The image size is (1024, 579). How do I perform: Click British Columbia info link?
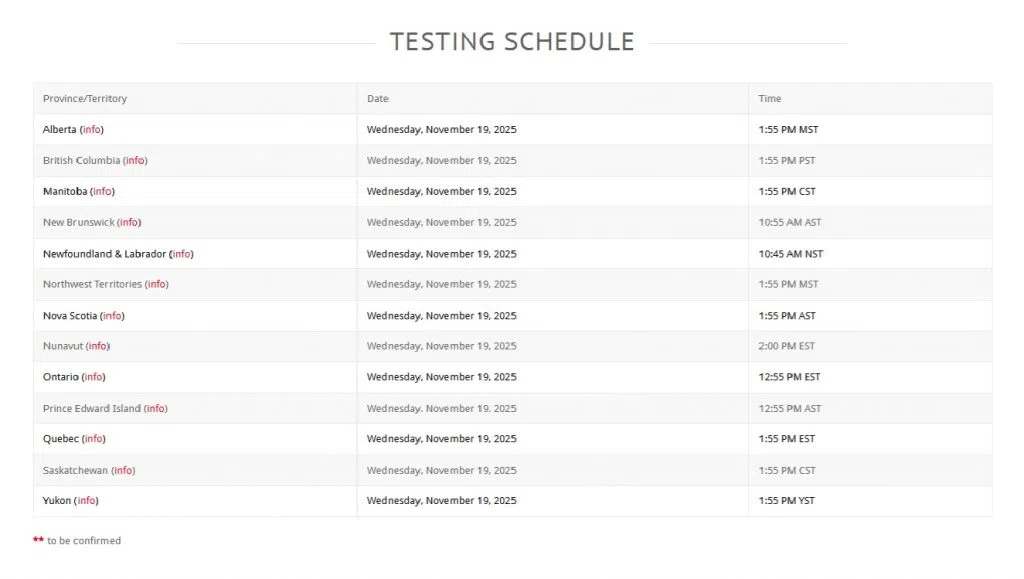135,161
